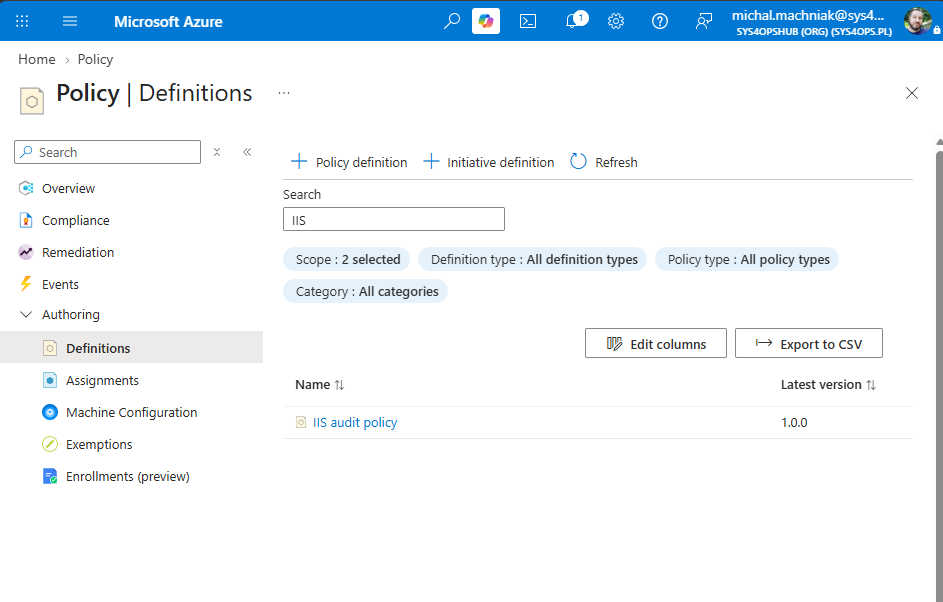Image resolution: width=943 pixels, height=602 pixels.
Task: Open the Category filter pill
Action: click(x=366, y=291)
